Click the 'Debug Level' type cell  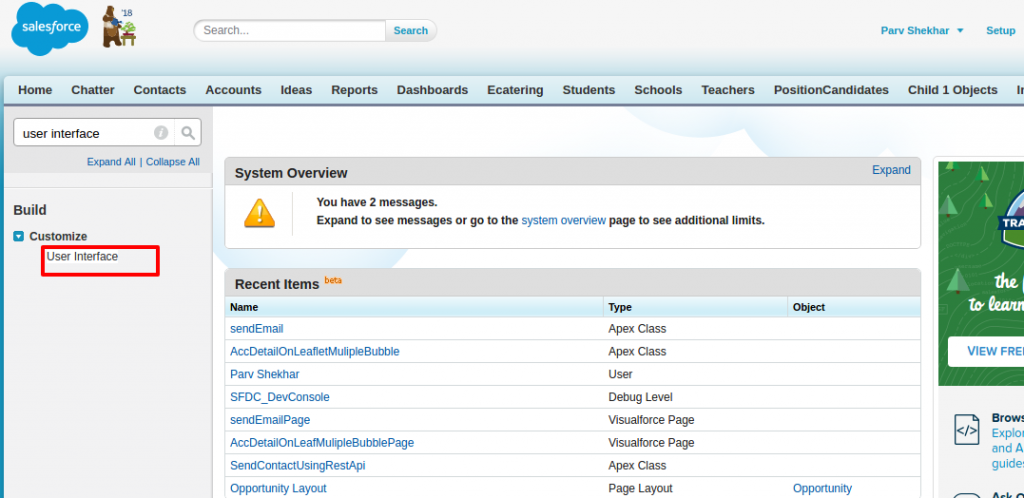(640, 397)
